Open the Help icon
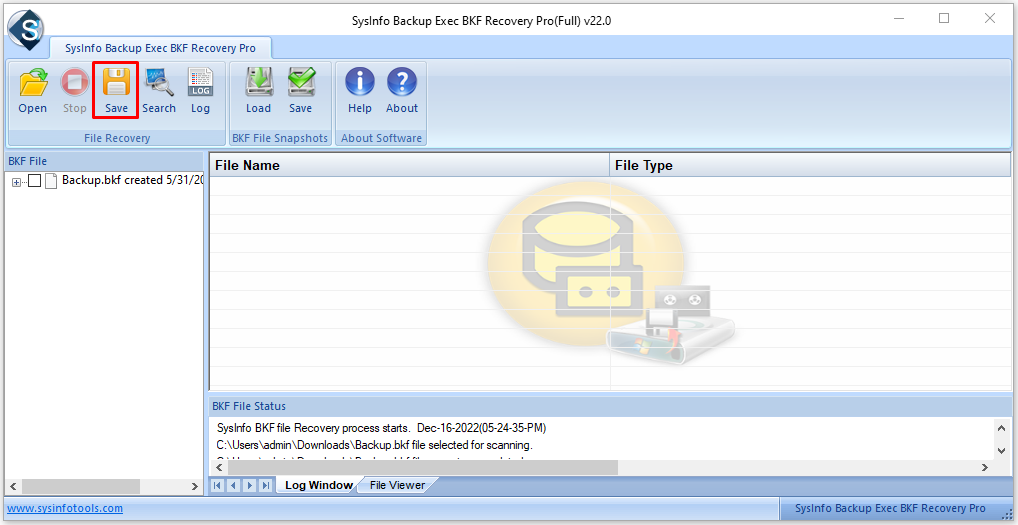1018x525 pixels. 360,91
